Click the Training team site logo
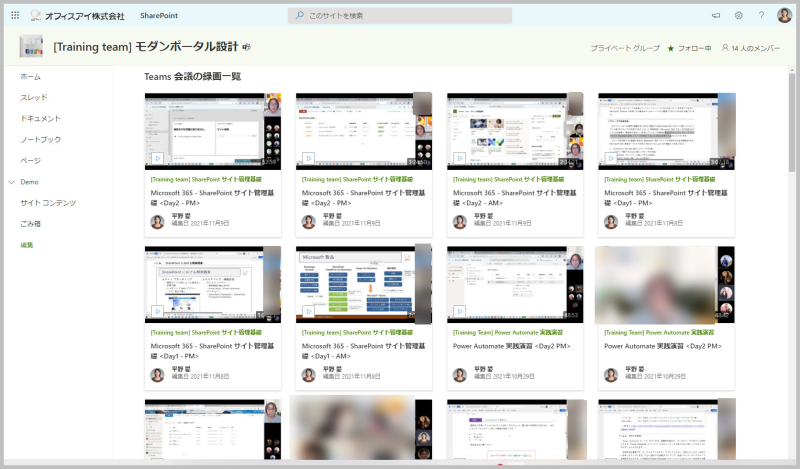Viewport: 800px width, 469px height. coord(31,46)
